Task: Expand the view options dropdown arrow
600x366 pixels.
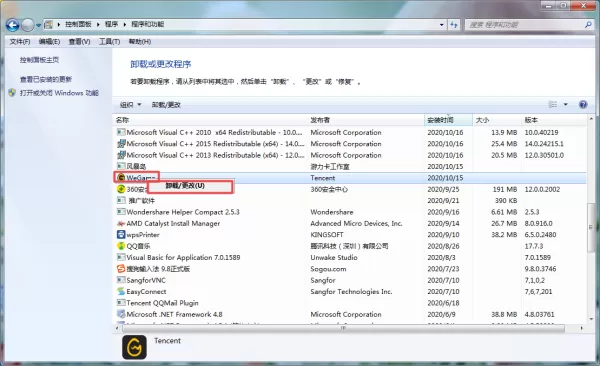Action: click(x=566, y=105)
